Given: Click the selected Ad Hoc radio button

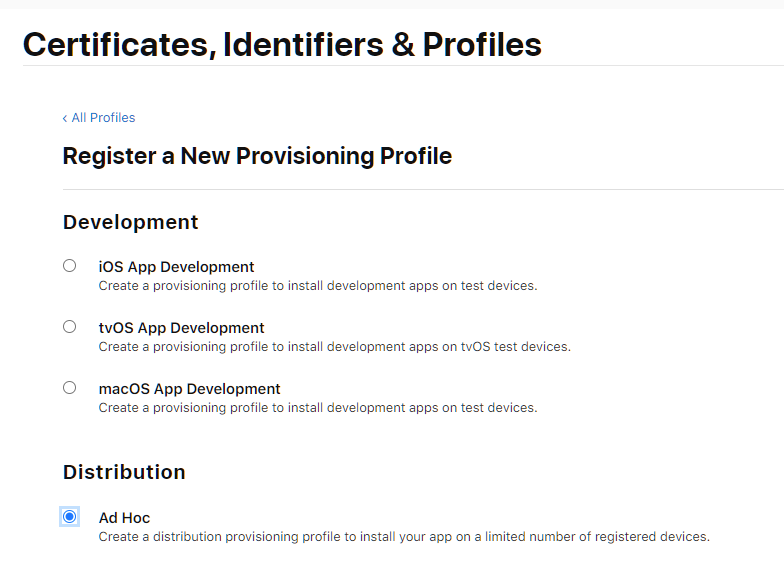Looking at the screenshot, I should [69, 517].
